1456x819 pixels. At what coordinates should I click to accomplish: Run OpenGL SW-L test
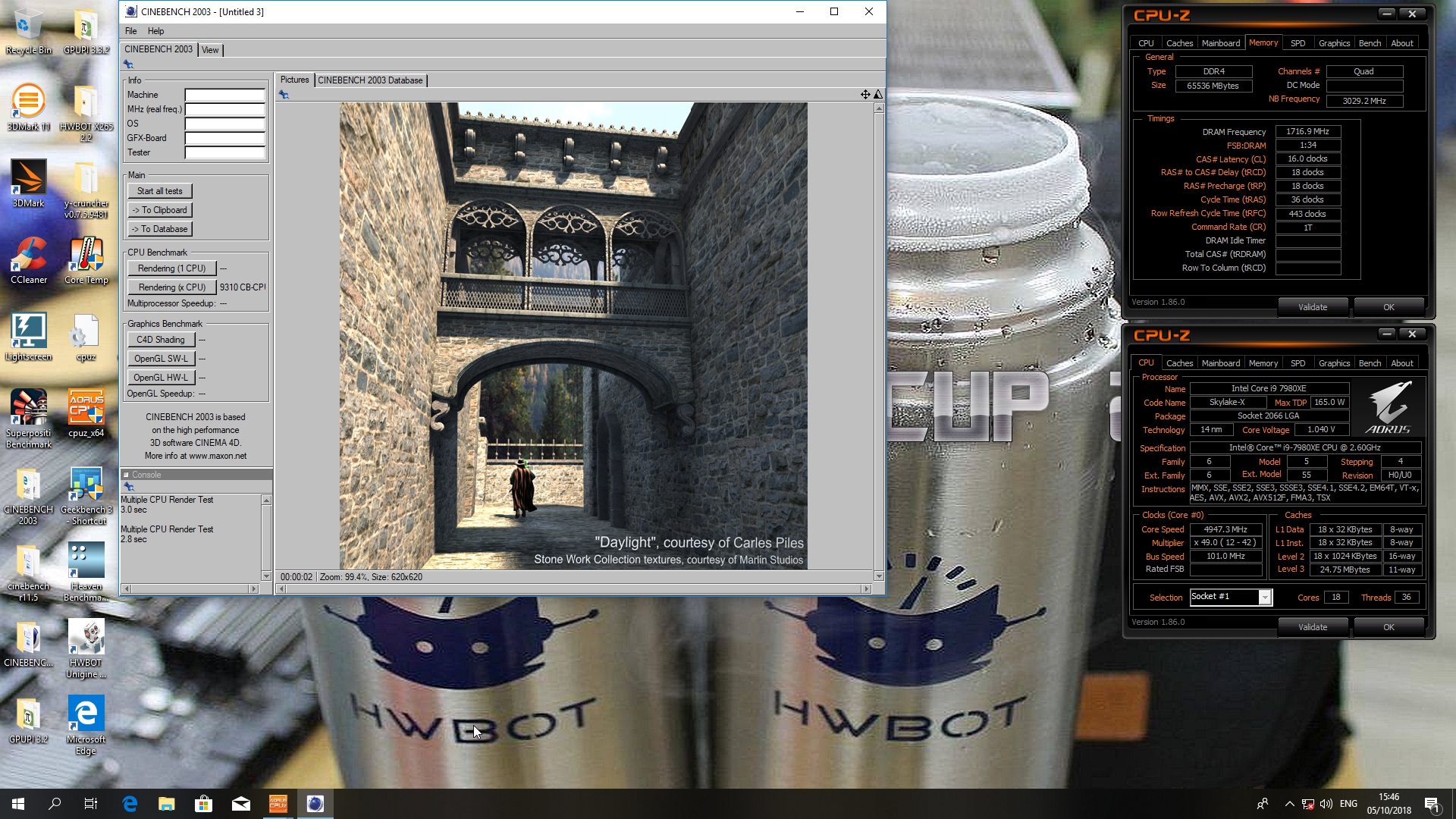pos(161,359)
